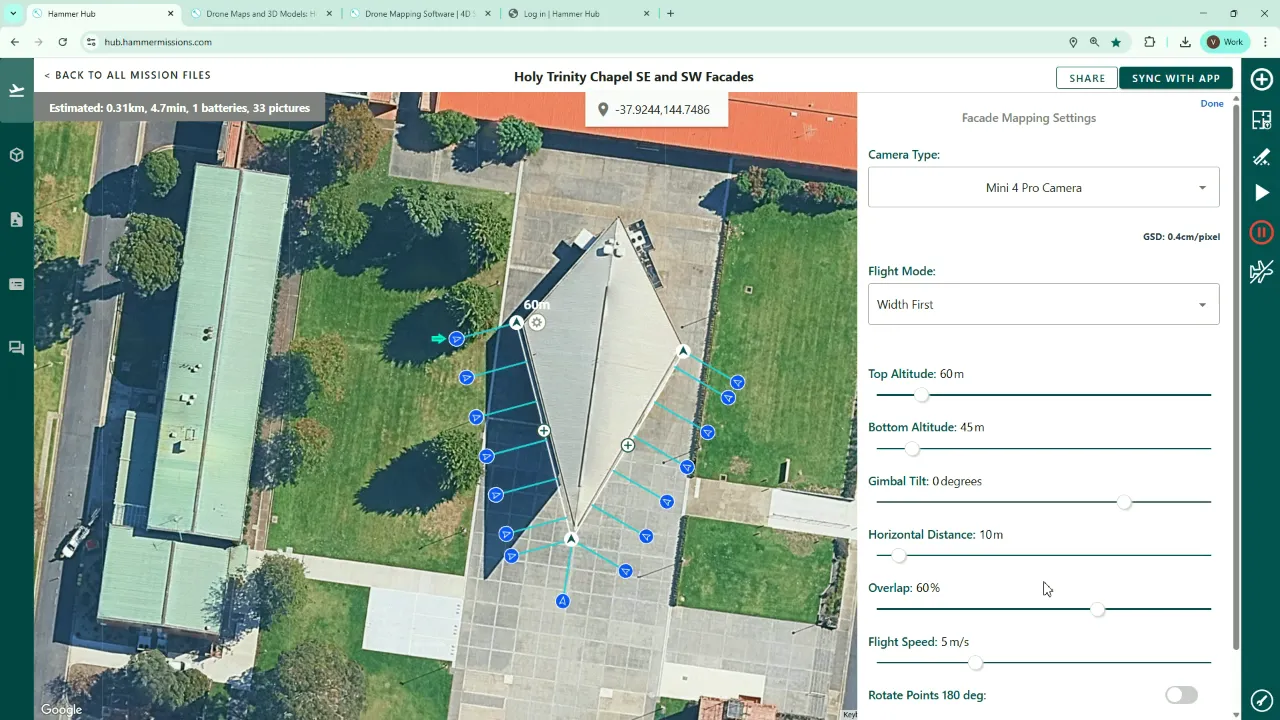Viewport: 1280px width, 720px height.
Task: Click the SHARE button
Action: (x=1086, y=78)
